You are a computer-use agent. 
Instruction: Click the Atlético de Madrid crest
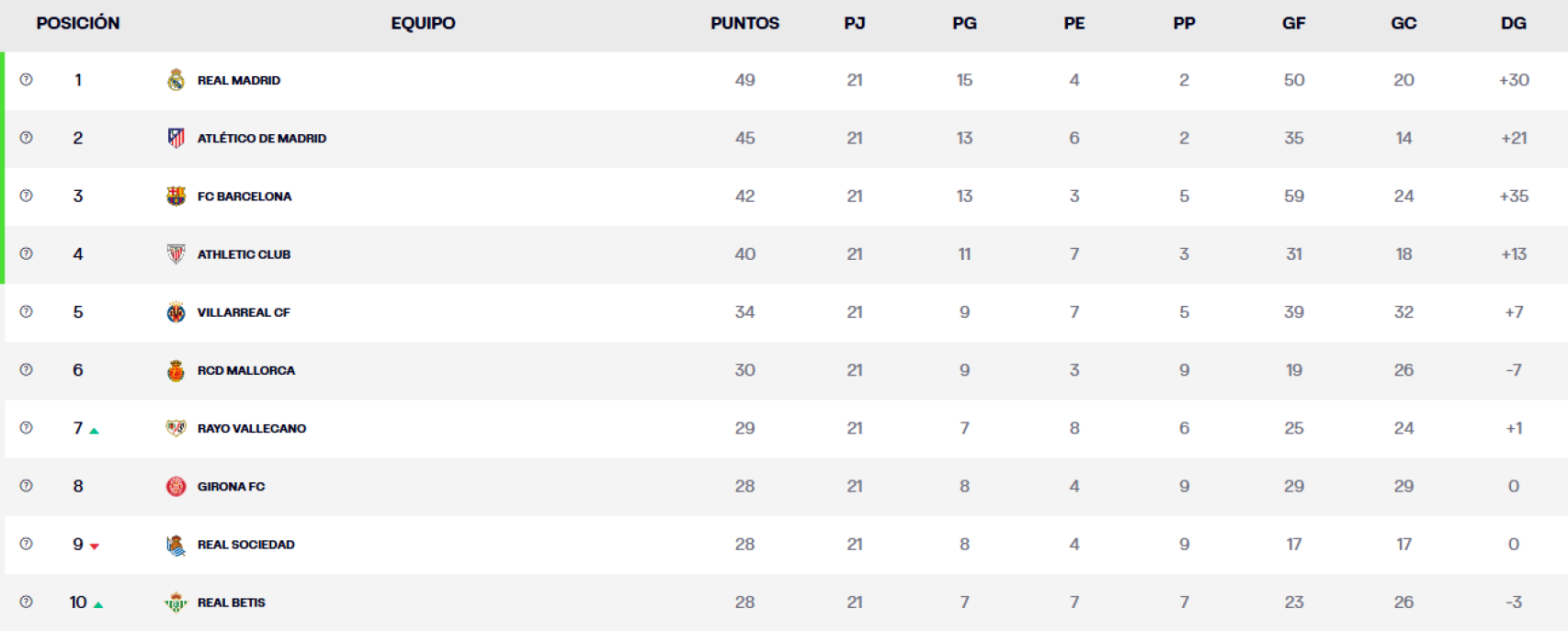click(176, 138)
